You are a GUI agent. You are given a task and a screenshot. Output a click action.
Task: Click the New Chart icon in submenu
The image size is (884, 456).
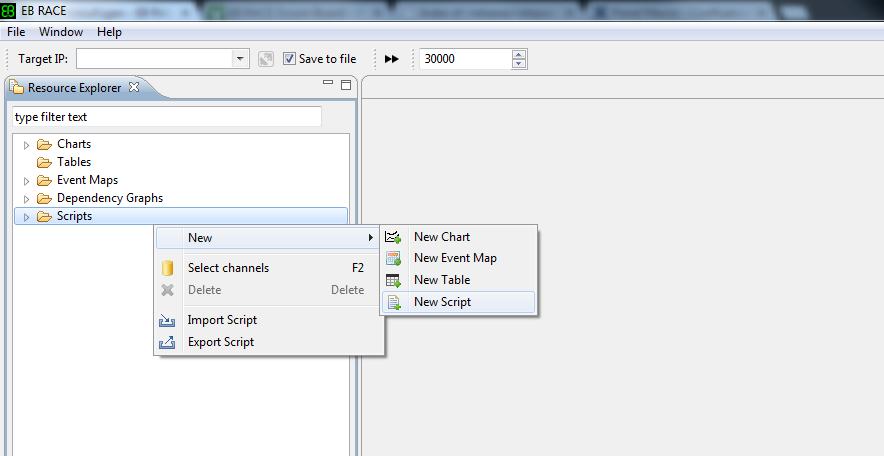click(393, 237)
